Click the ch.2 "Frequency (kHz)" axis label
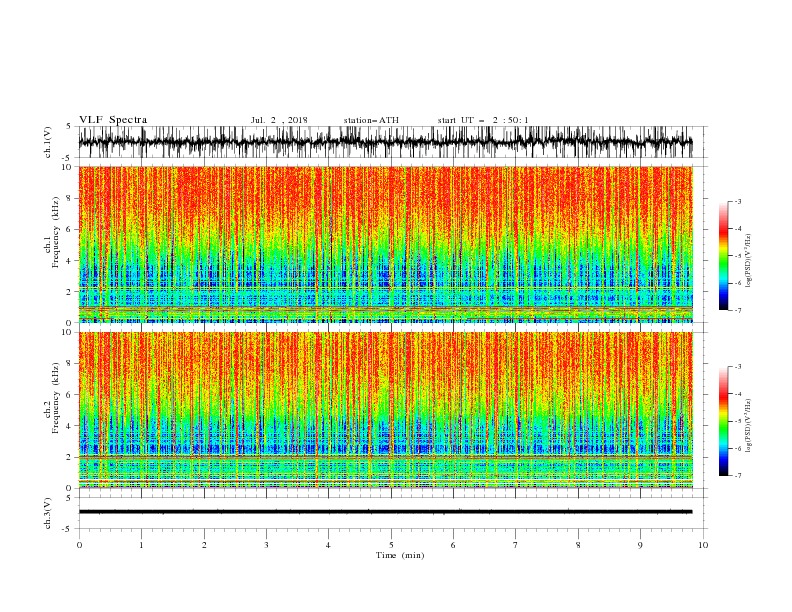The width and height of the screenshot is (792, 612). tap(56, 398)
